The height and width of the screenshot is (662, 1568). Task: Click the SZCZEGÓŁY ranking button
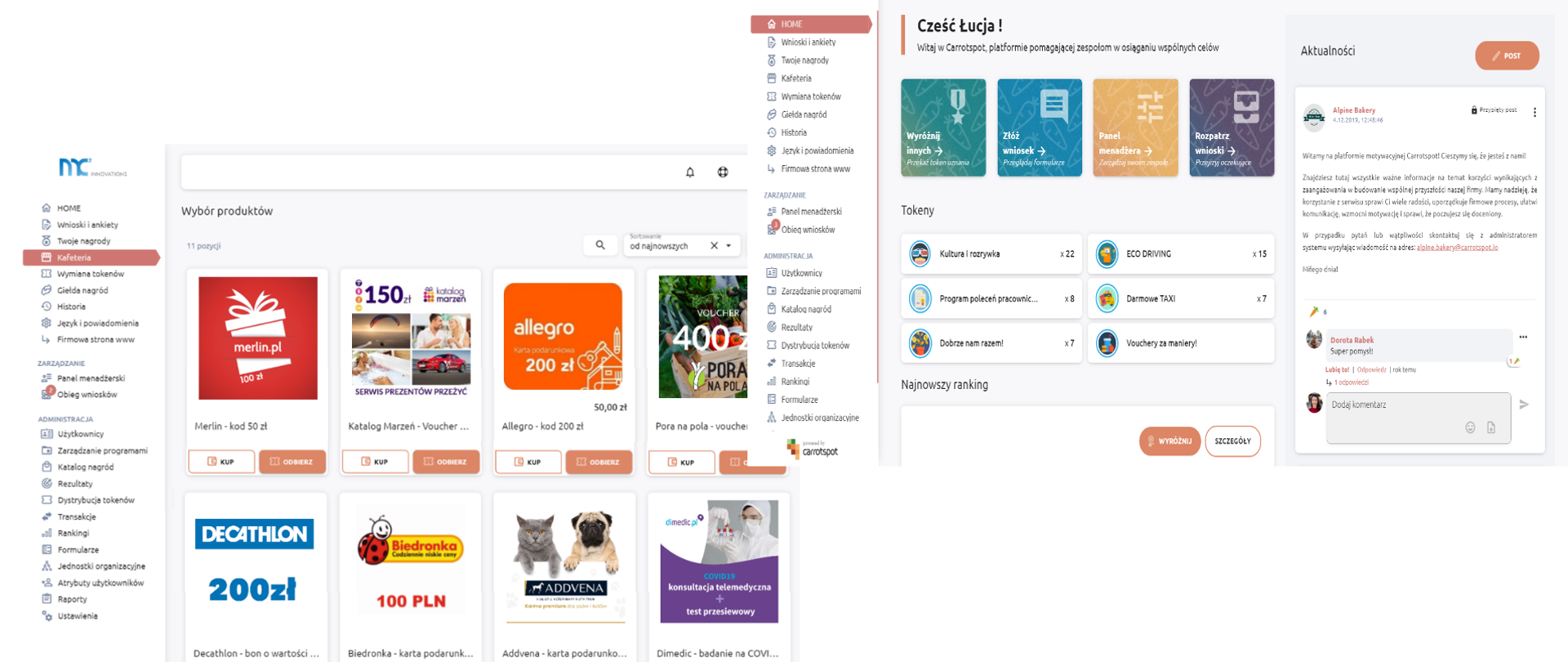point(1232,441)
